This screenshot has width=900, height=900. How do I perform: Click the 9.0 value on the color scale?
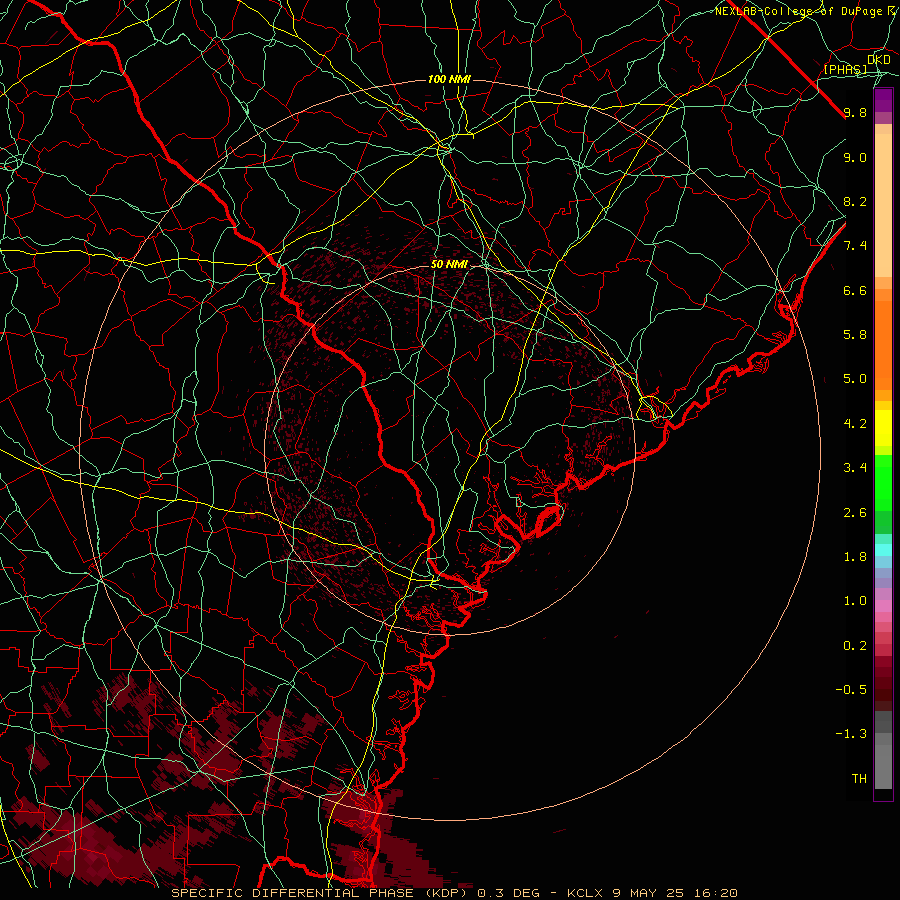[855, 157]
